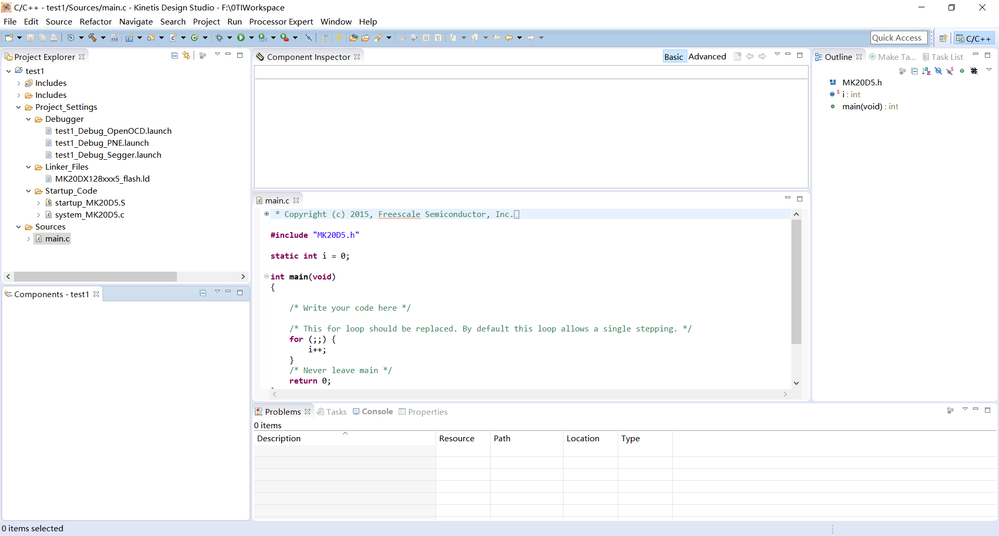
Task: Toggle Link with Editor in Project Explorer
Action: coord(186,55)
